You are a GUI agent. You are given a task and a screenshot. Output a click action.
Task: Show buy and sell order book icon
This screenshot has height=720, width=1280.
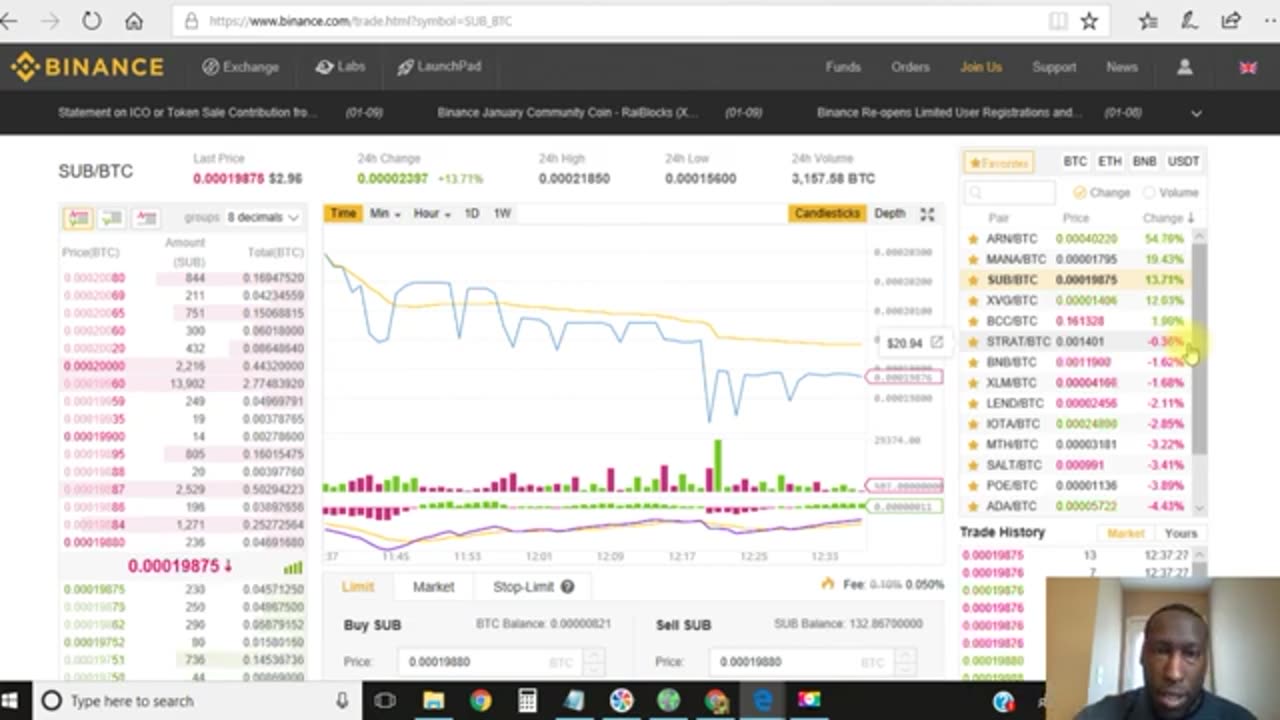(78, 217)
